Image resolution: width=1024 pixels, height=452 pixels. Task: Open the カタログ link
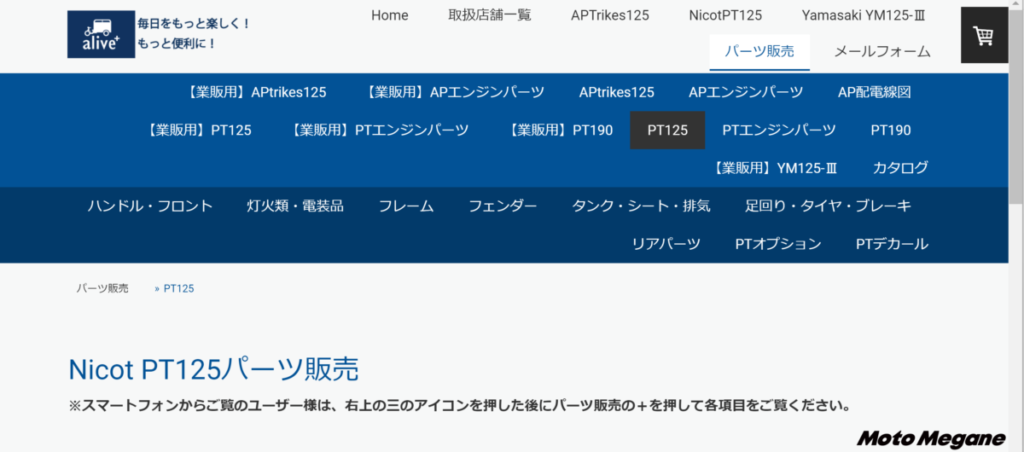[x=900, y=168]
